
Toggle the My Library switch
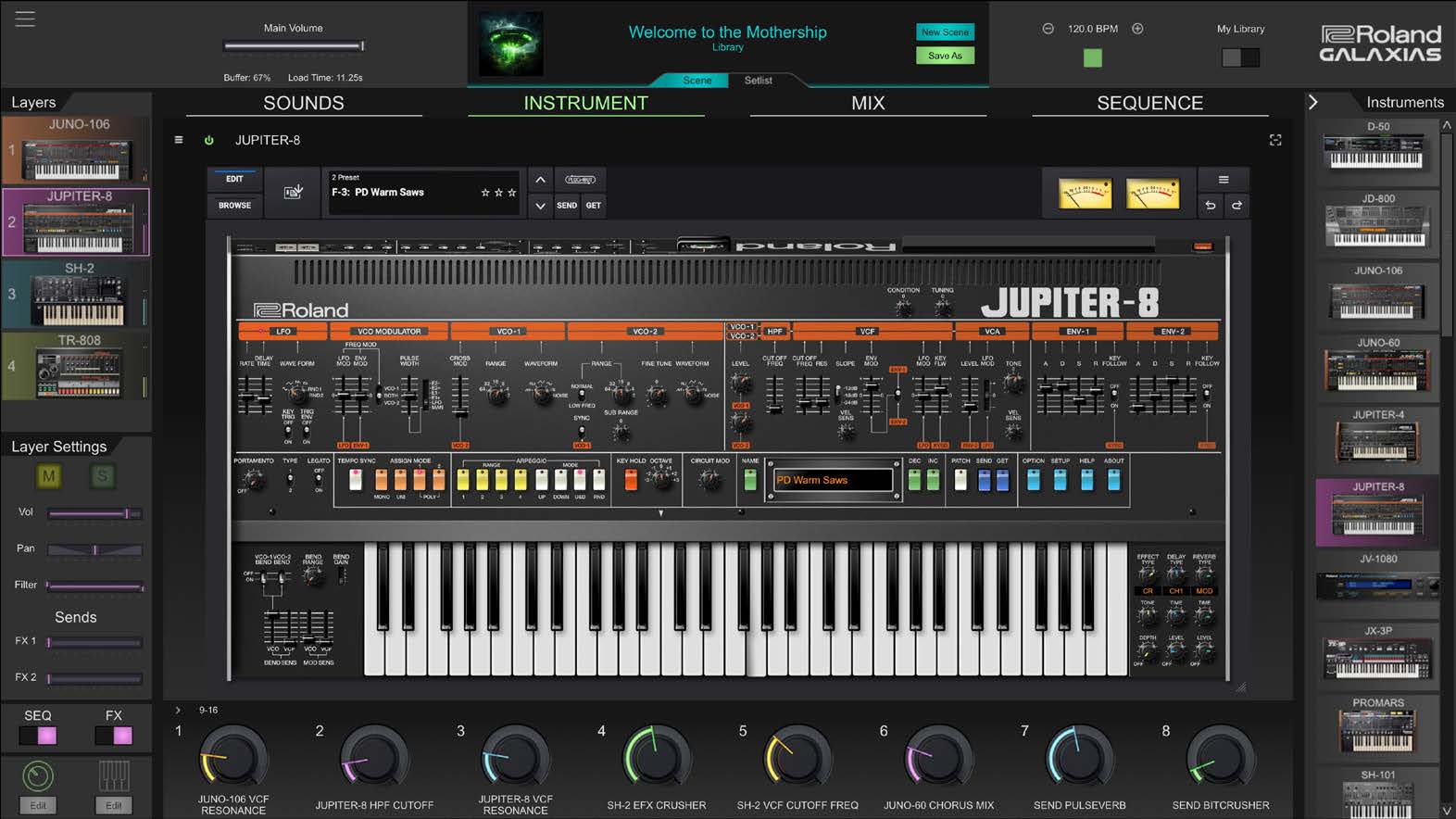point(1240,57)
